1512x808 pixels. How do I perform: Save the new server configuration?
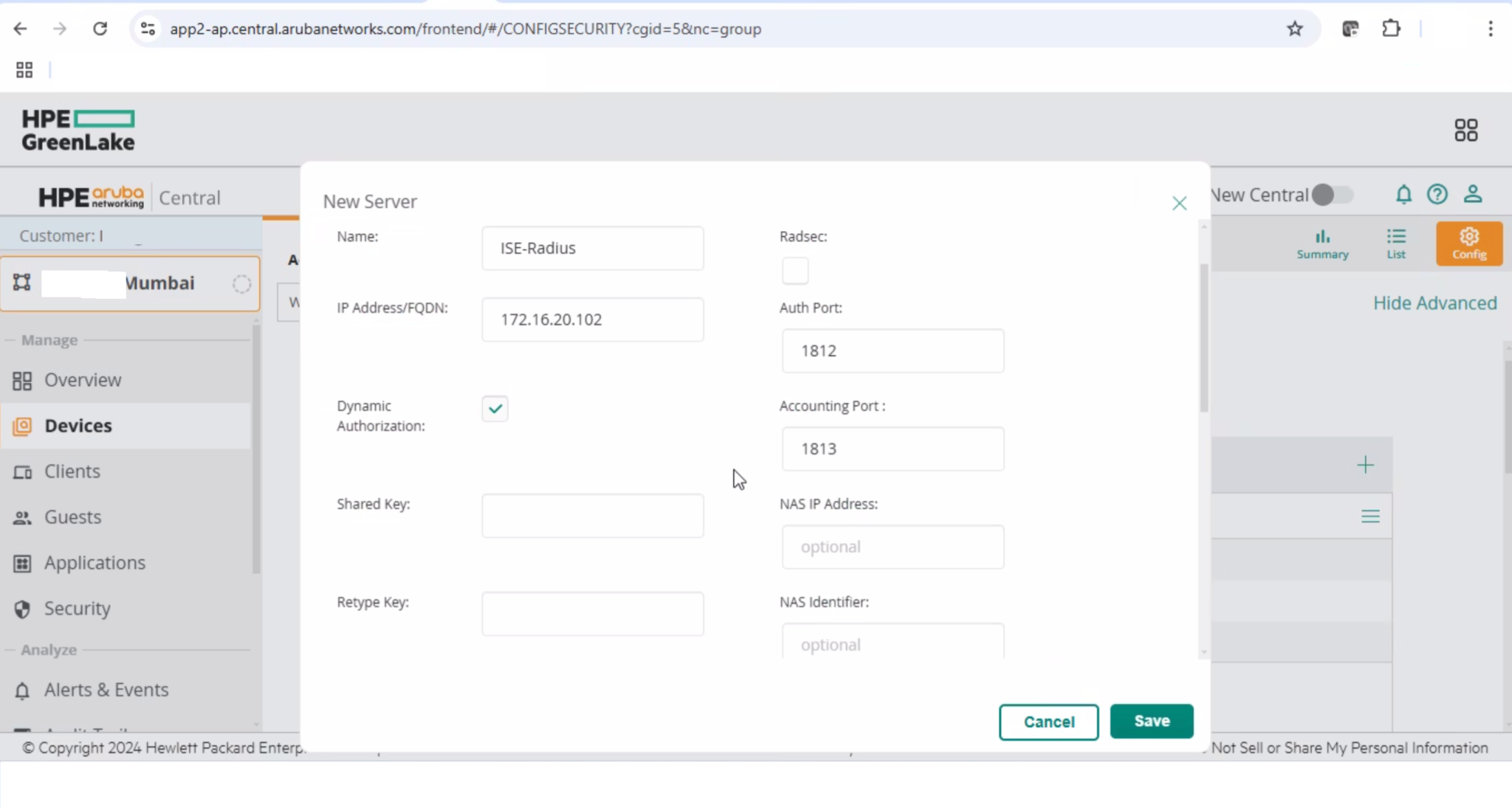1151,721
